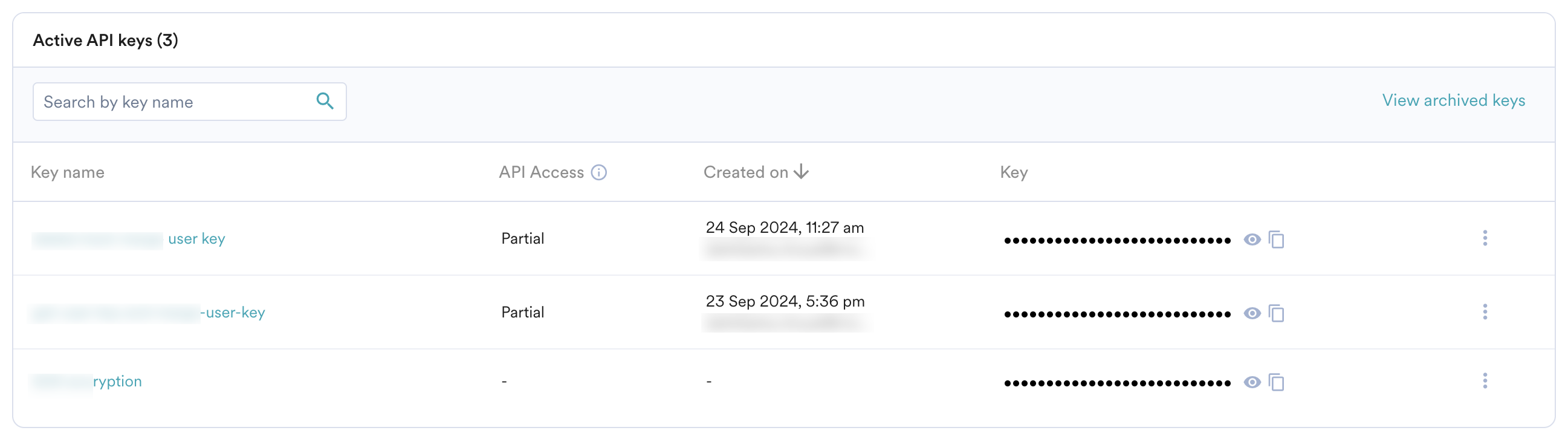
Task: Copy the encryption row's key
Action: click(1277, 382)
